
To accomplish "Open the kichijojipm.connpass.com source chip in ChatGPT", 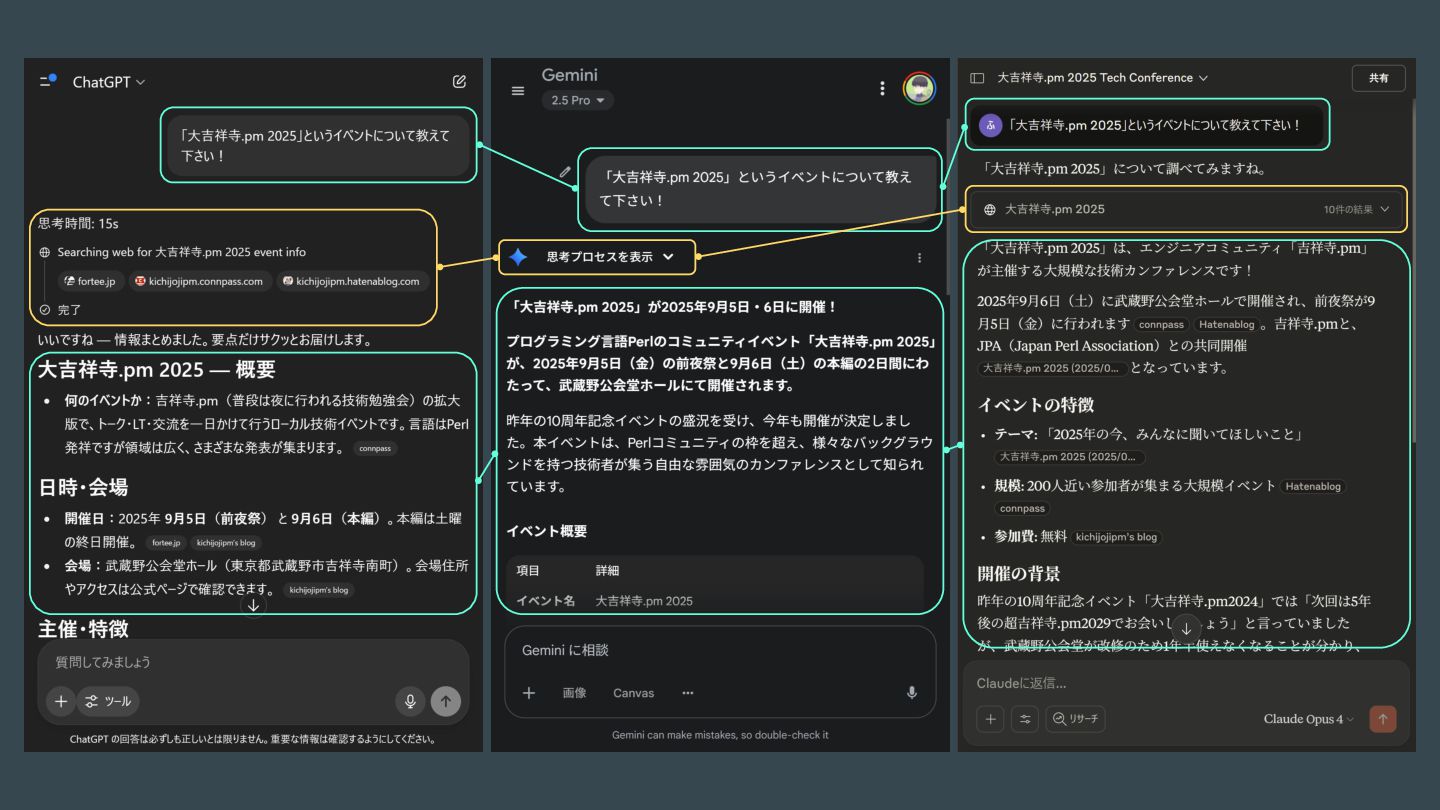I will point(199,281).
